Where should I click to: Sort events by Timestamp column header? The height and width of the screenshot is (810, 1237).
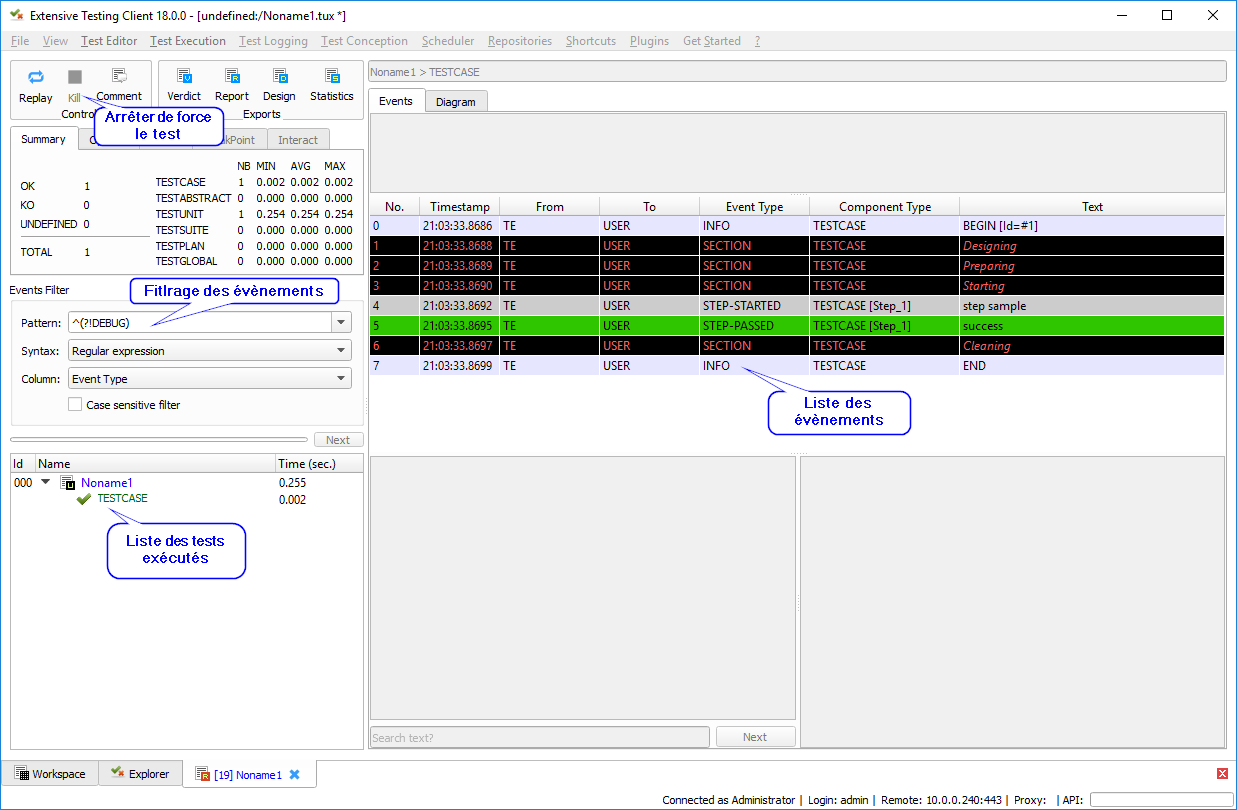[x=460, y=207]
